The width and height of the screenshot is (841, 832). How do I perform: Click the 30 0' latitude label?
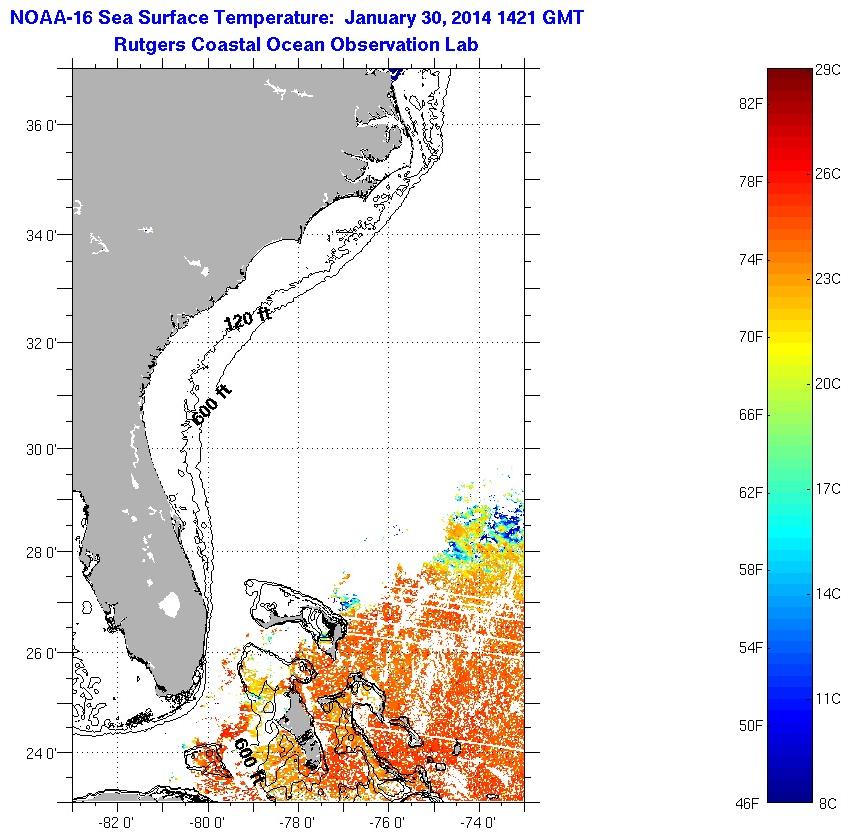pyautogui.click(x=41, y=449)
